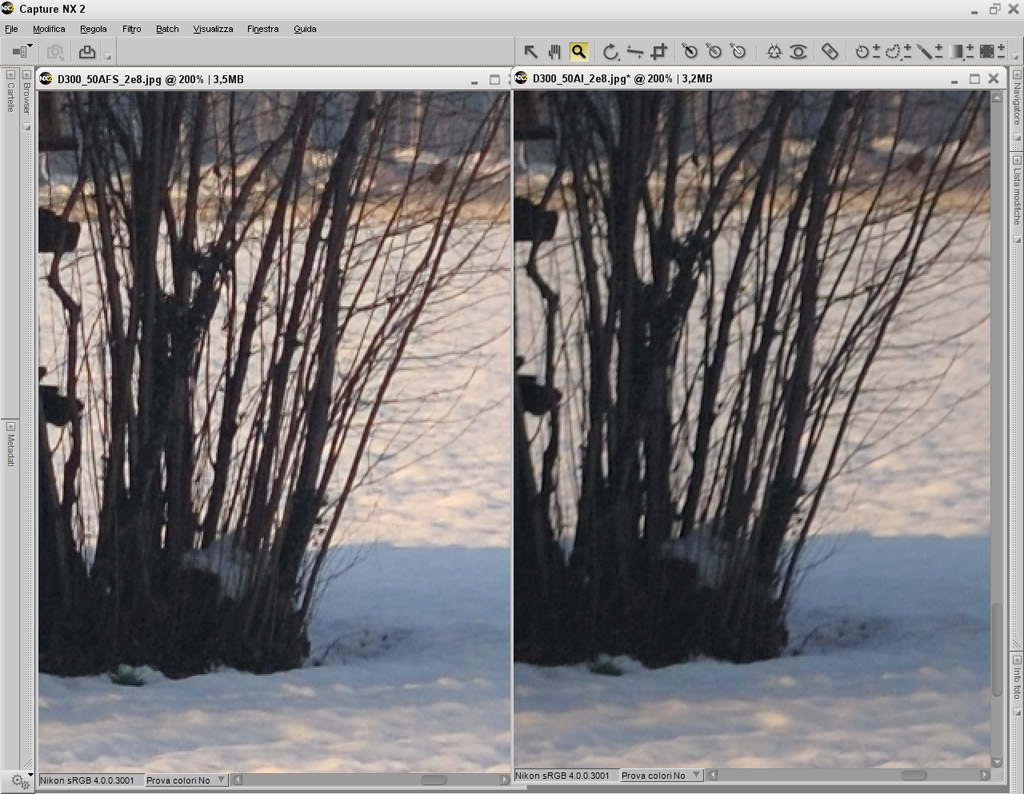Select the Straighten tool
Screen dimensions: 1024x794
point(635,52)
